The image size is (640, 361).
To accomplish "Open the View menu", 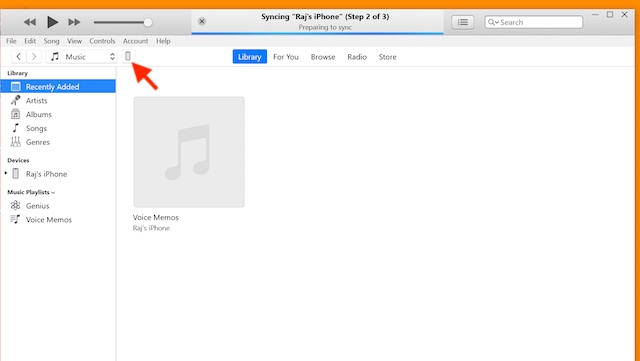I will pos(74,41).
